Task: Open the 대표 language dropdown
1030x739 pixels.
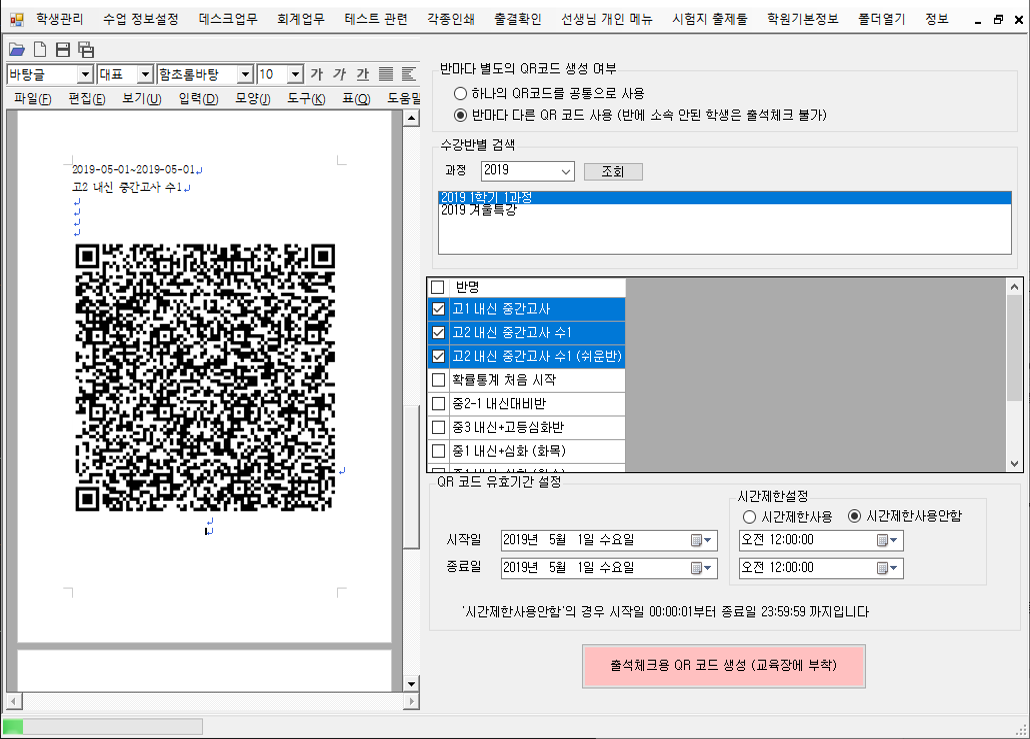Action: pyautogui.click(x=145, y=74)
